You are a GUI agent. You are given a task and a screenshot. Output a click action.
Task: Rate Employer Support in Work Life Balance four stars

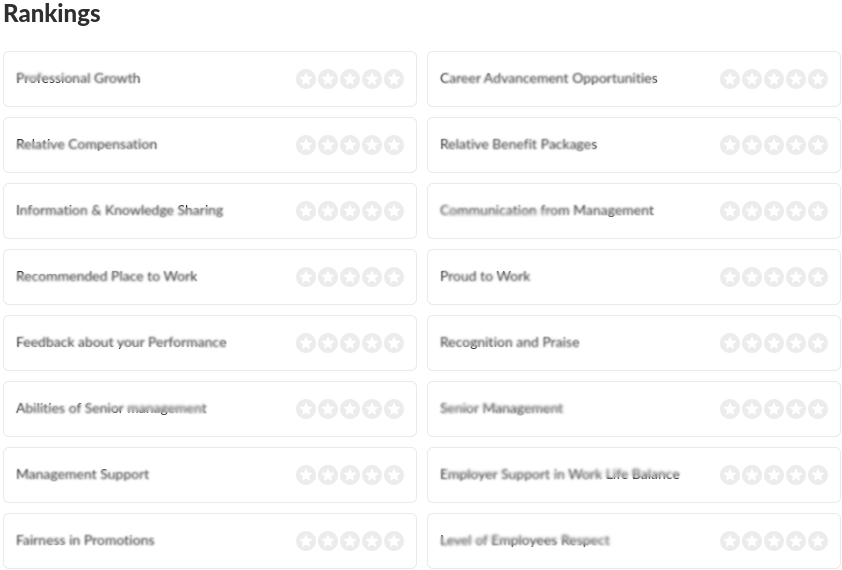click(x=796, y=475)
